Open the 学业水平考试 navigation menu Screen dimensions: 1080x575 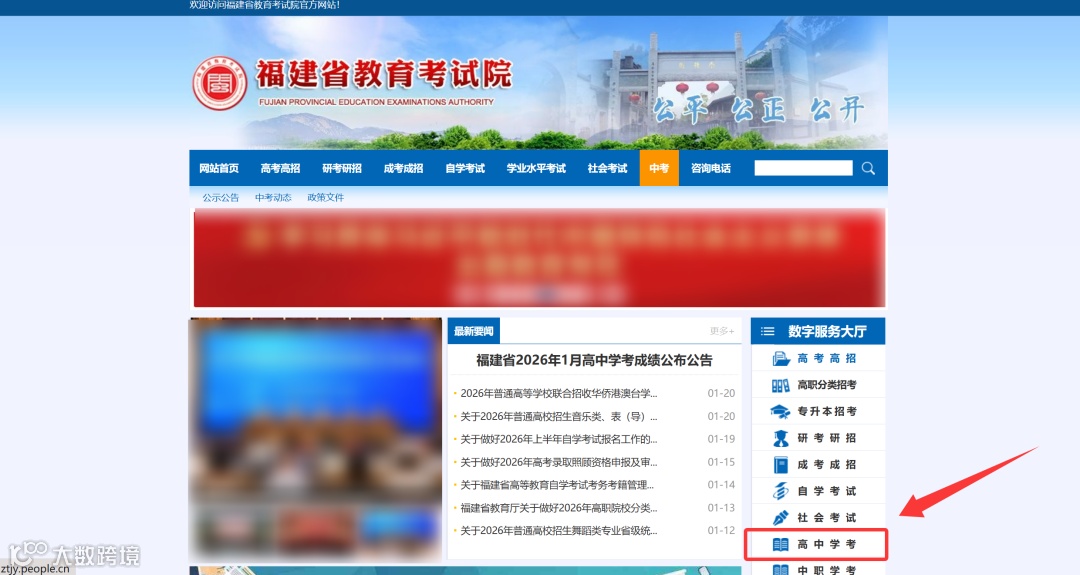(536, 168)
